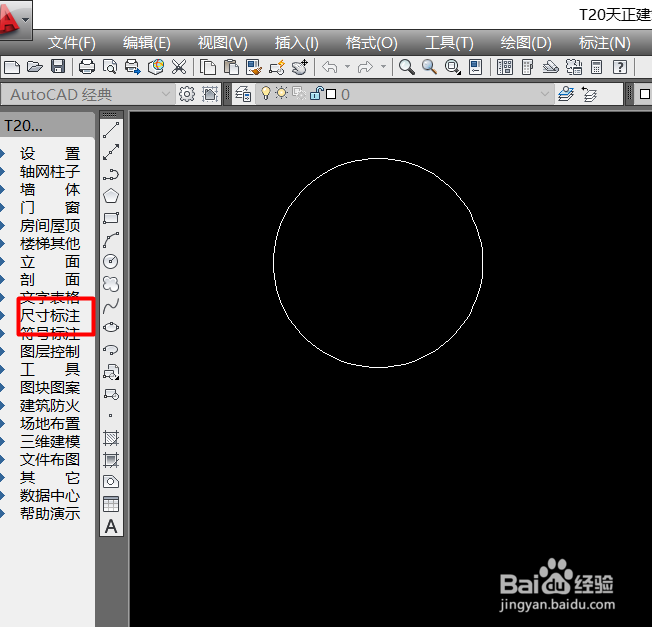This screenshot has height=627, width=652.
Task: Click Make Object's Layer Current icon
Action: click(x=566, y=94)
